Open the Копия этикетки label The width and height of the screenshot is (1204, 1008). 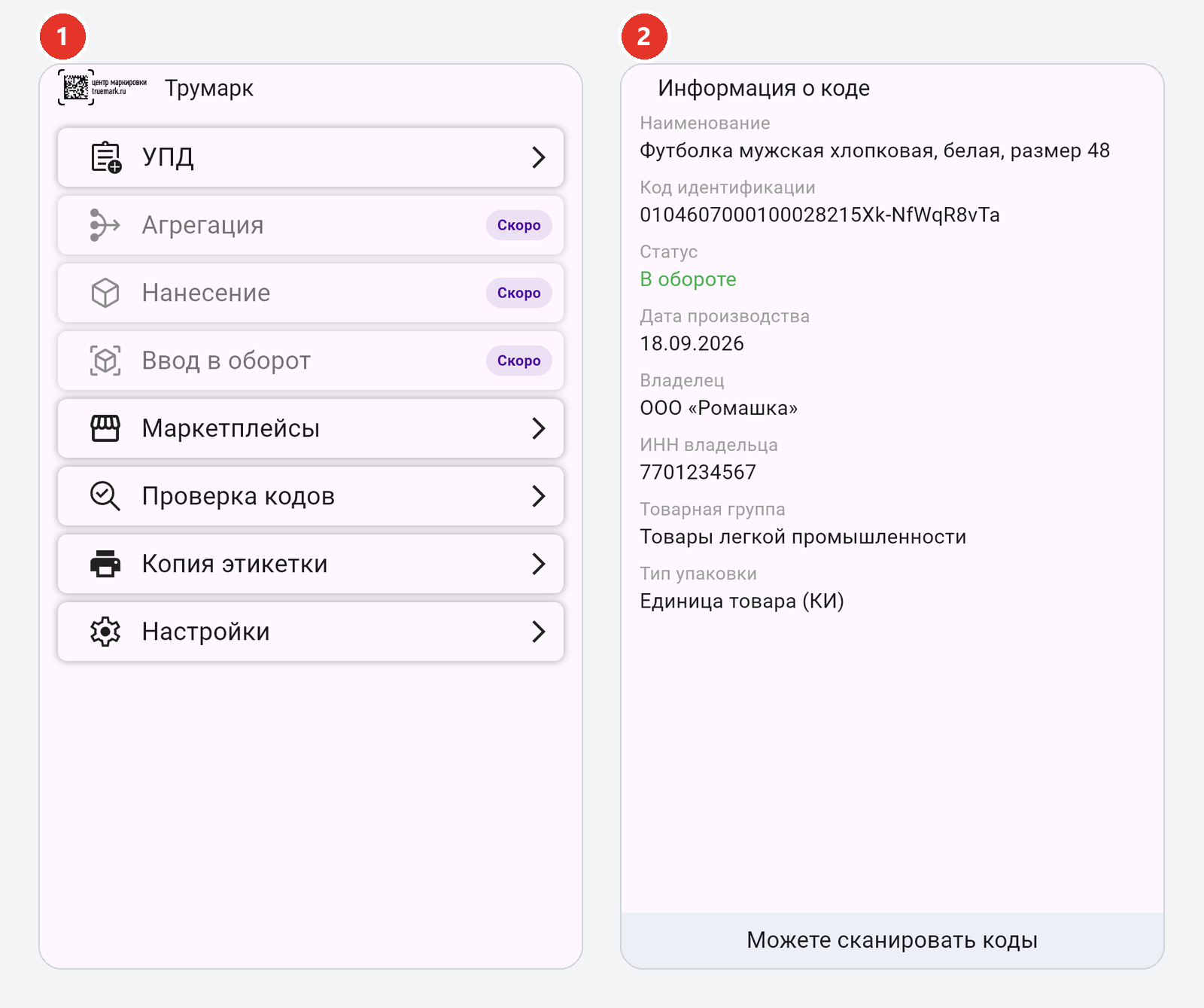pos(235,564)
